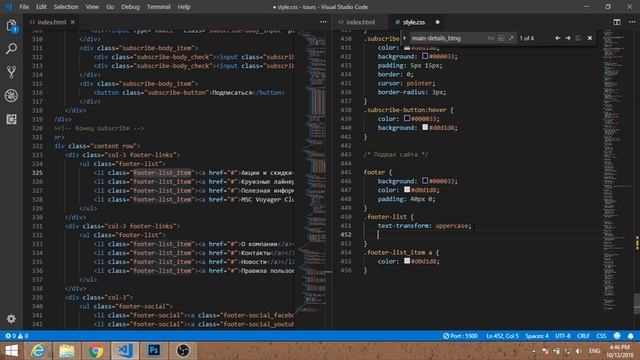Click the right editor vertical scrollbar thumb
This screenshot has width=640, height=360.
click(637, 303)
